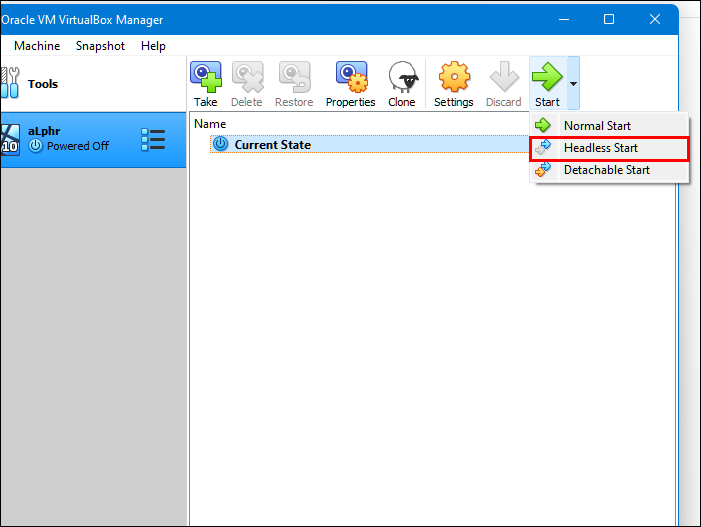Click the Take snapshot icon
This screenshot has width=701, height=527.
(206, 77)
